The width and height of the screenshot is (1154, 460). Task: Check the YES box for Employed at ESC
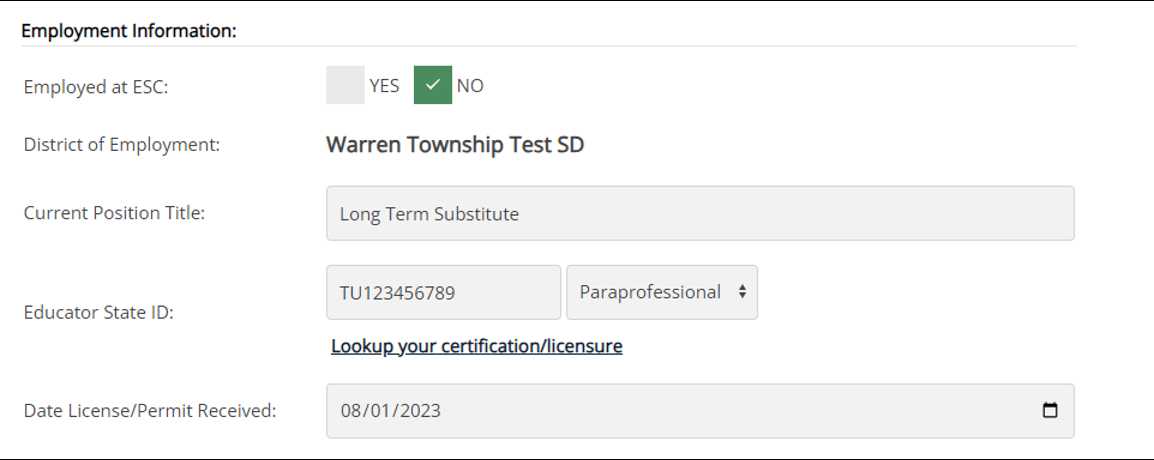(x=345, y=86)
